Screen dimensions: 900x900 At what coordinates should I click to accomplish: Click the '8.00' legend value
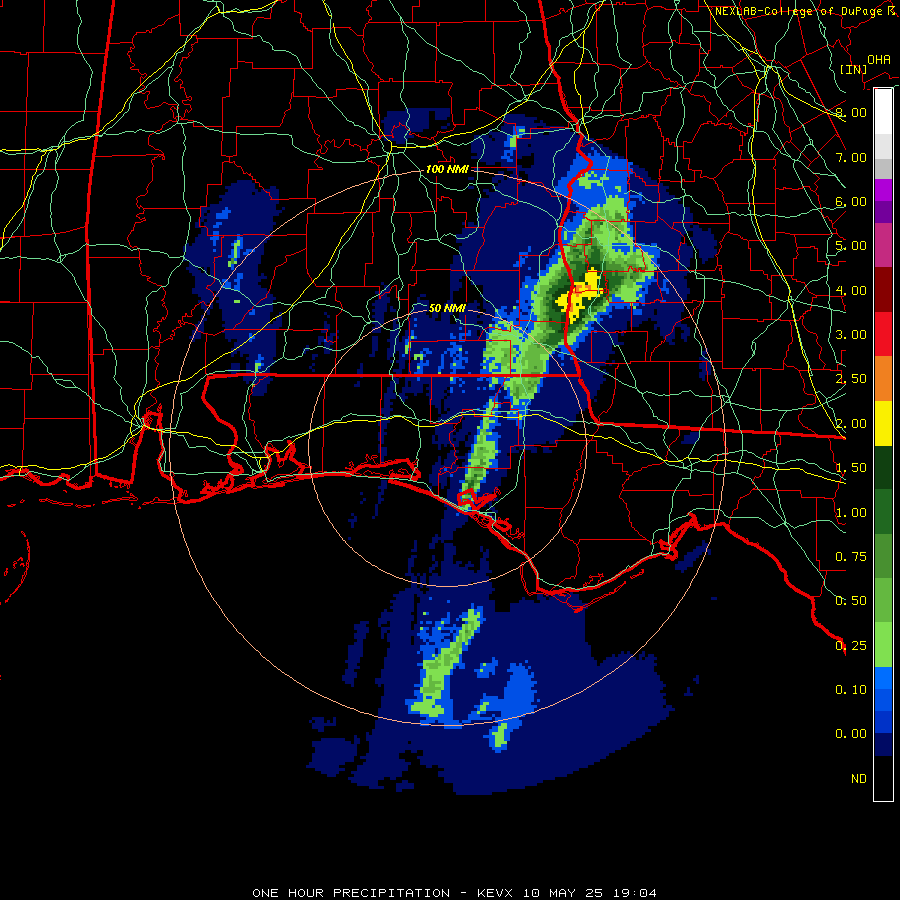coord(851,112)
